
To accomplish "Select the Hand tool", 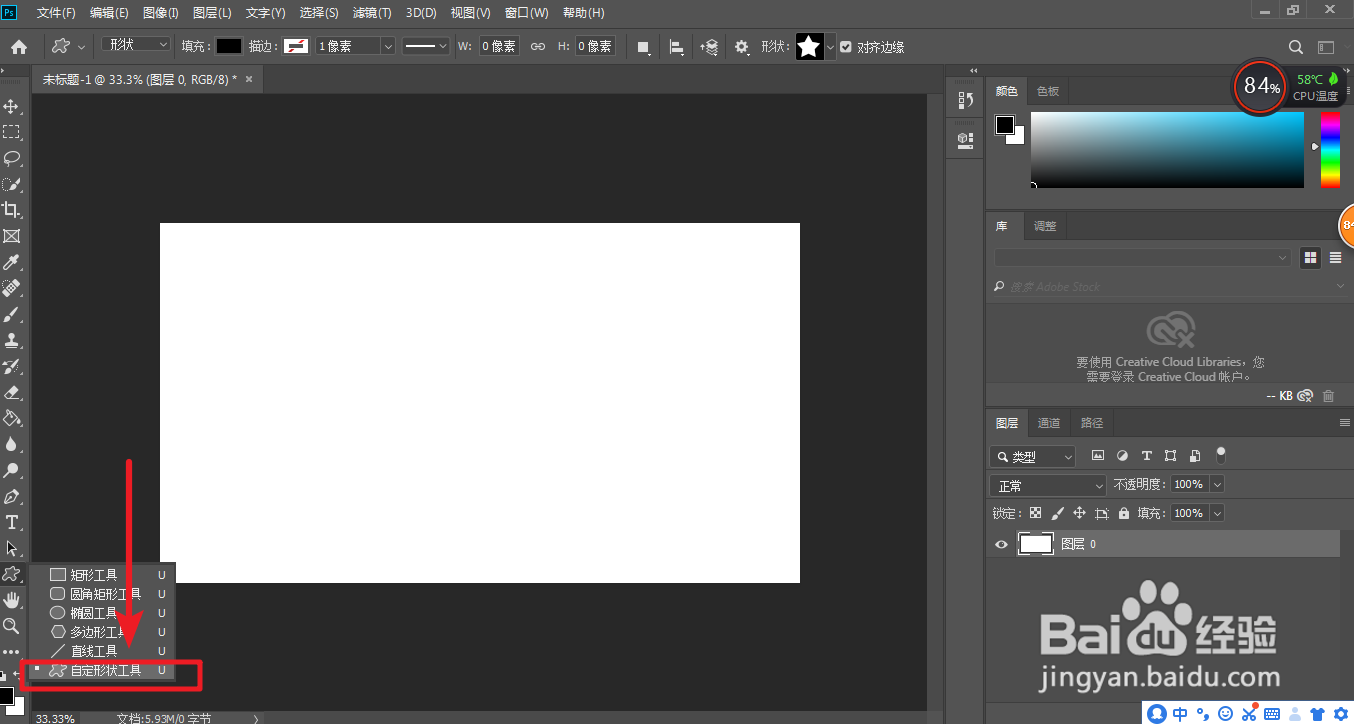I will pyautogui.click(x=12, y=600).
